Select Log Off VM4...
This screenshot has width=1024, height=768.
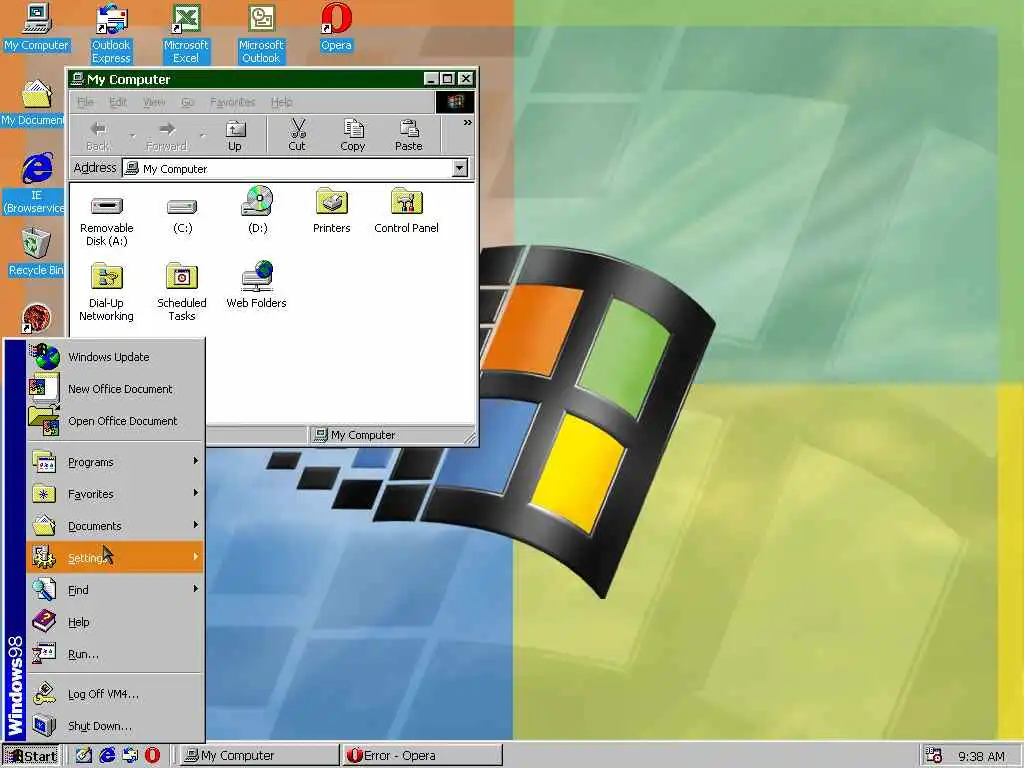coord(116,694)
